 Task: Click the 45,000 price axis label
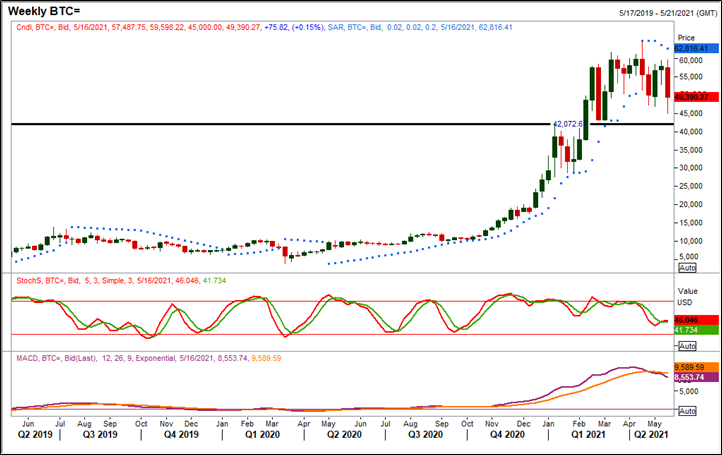[x=691, y=113]
